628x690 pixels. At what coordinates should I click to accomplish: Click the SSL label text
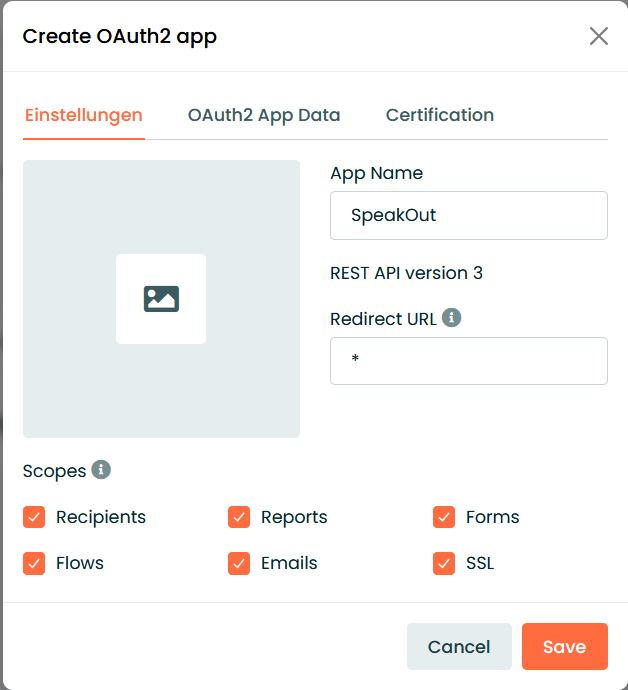480,563
